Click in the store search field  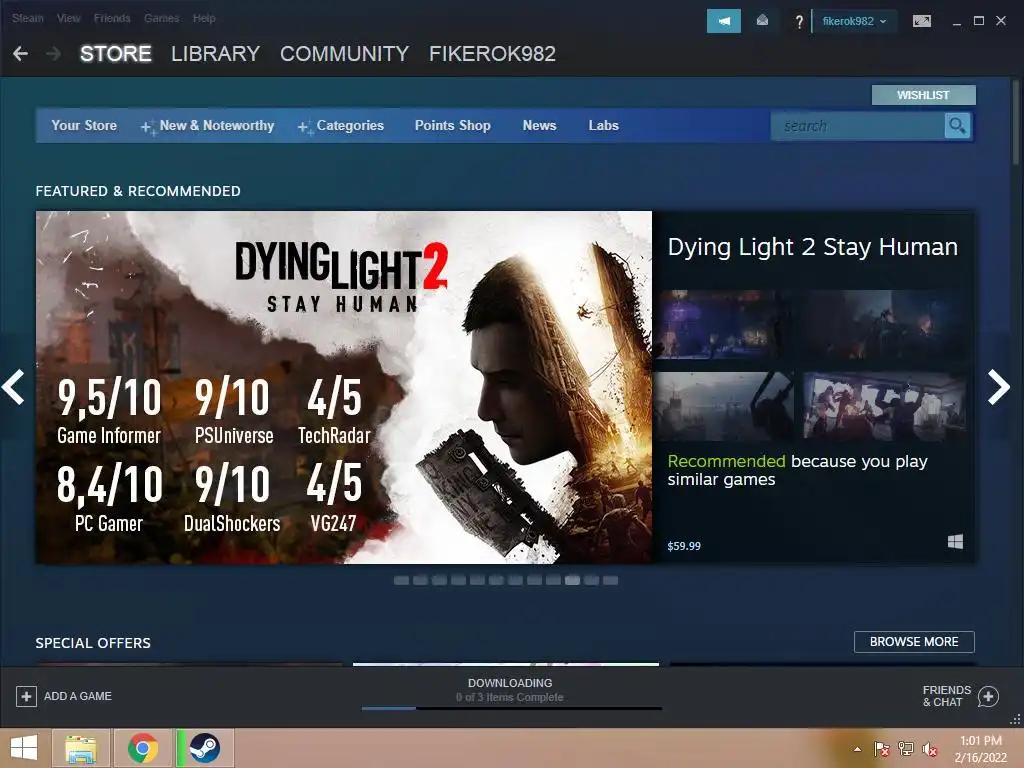pyautogui.click(x=857, y=125)
